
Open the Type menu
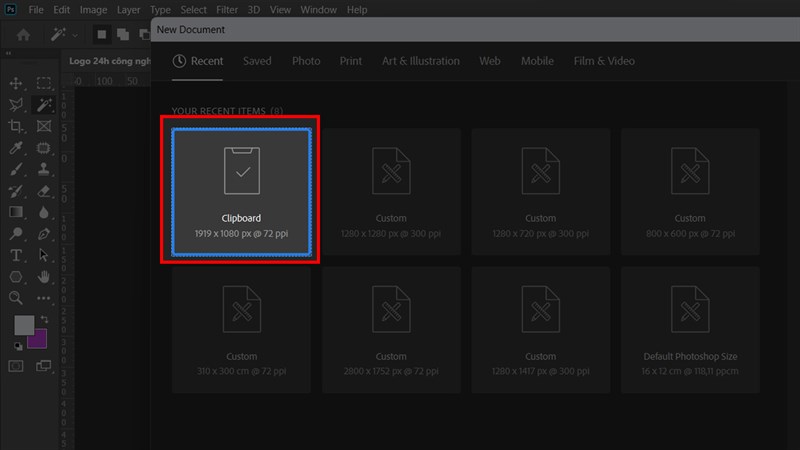160,10
